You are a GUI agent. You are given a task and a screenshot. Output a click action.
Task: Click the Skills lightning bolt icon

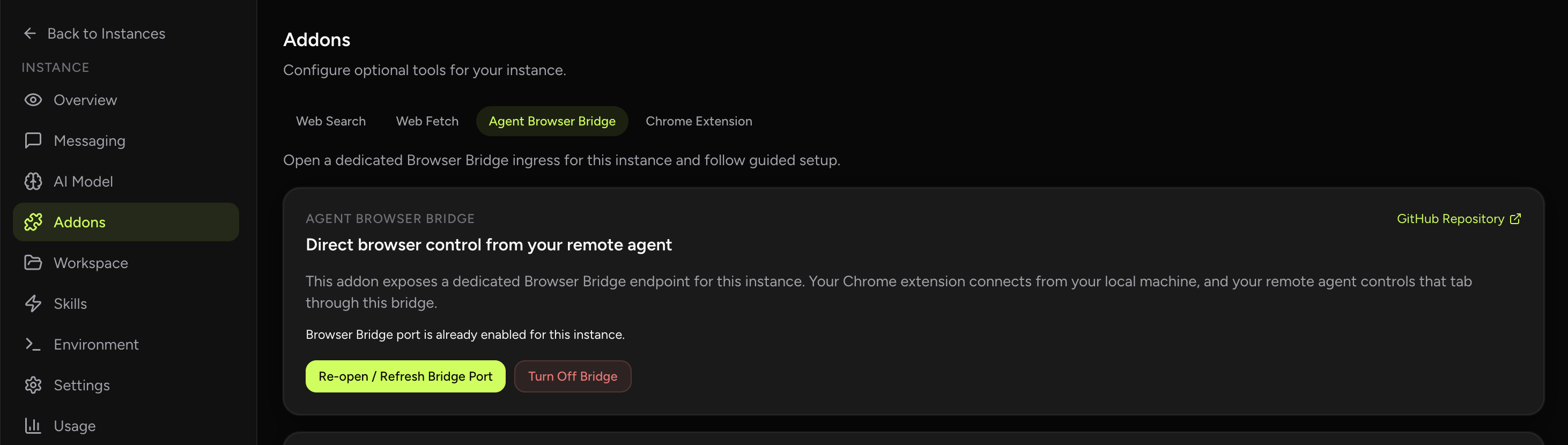coord(33,303)
